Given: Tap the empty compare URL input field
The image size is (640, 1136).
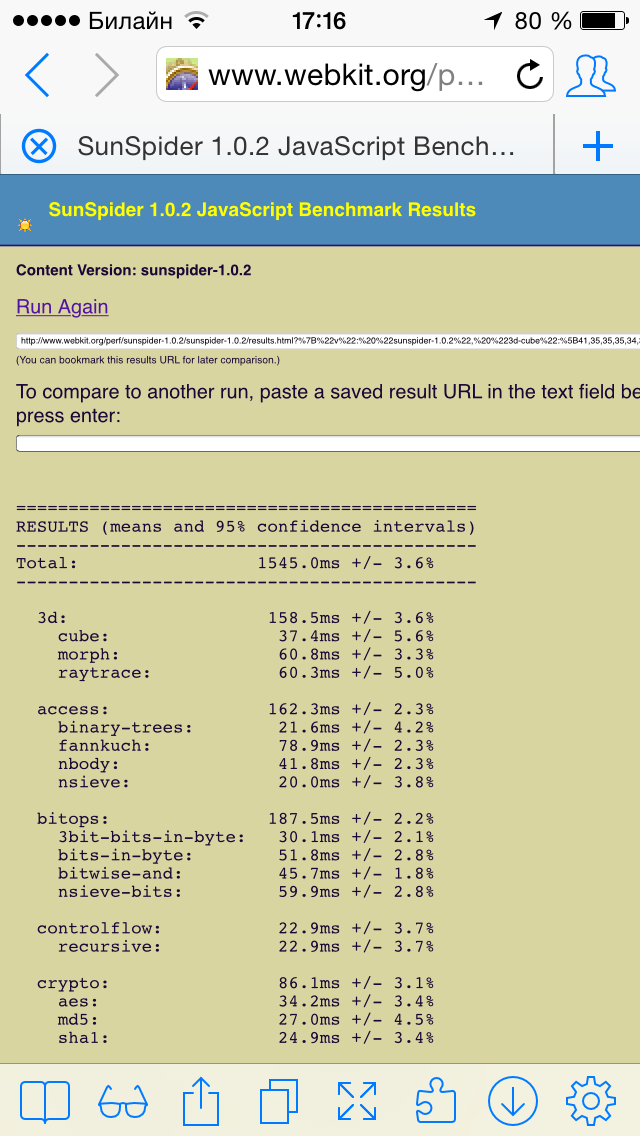Looking at the screenshot, I should pos(328,443).
